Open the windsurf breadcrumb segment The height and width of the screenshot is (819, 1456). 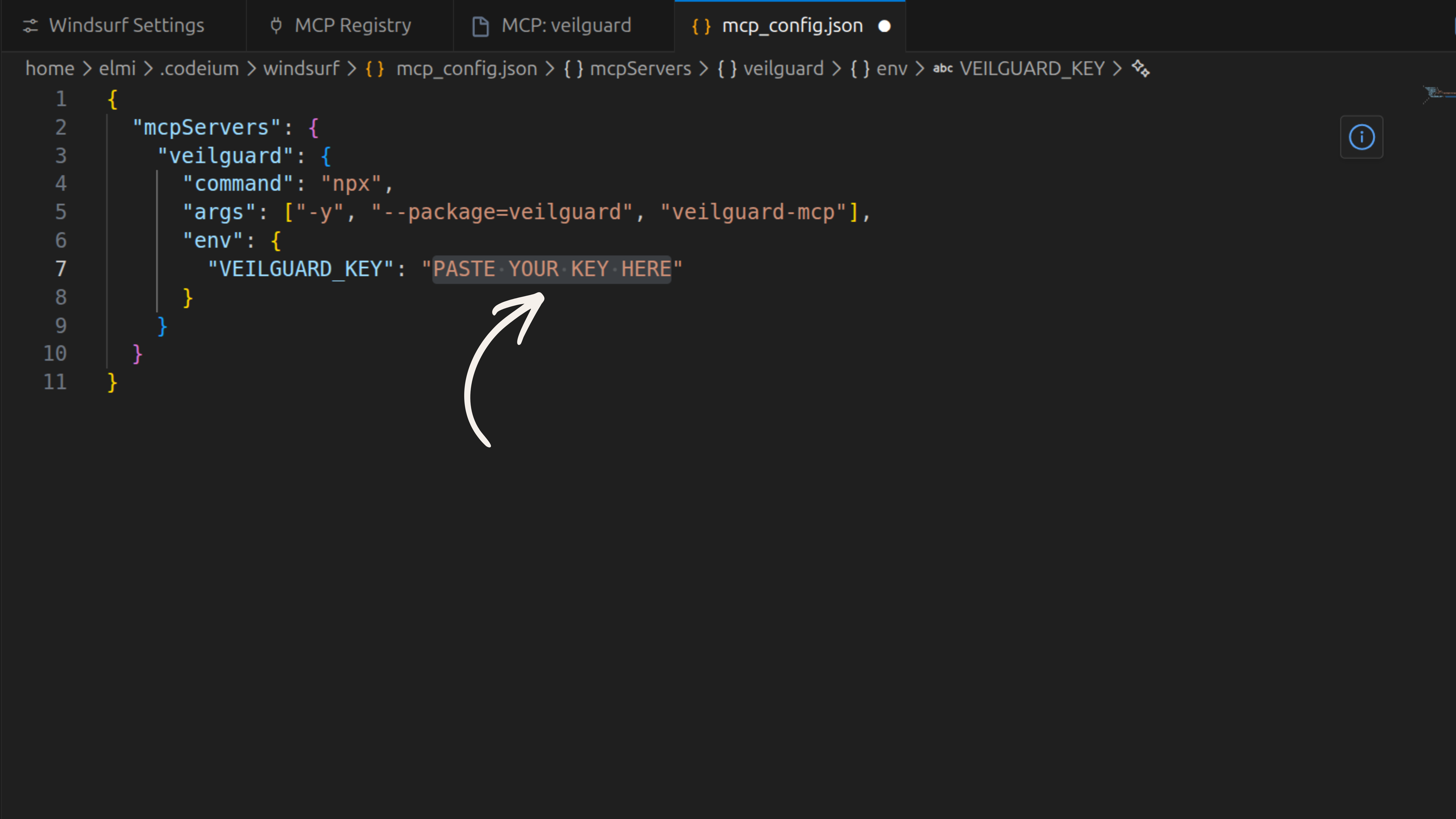point(301,69)
